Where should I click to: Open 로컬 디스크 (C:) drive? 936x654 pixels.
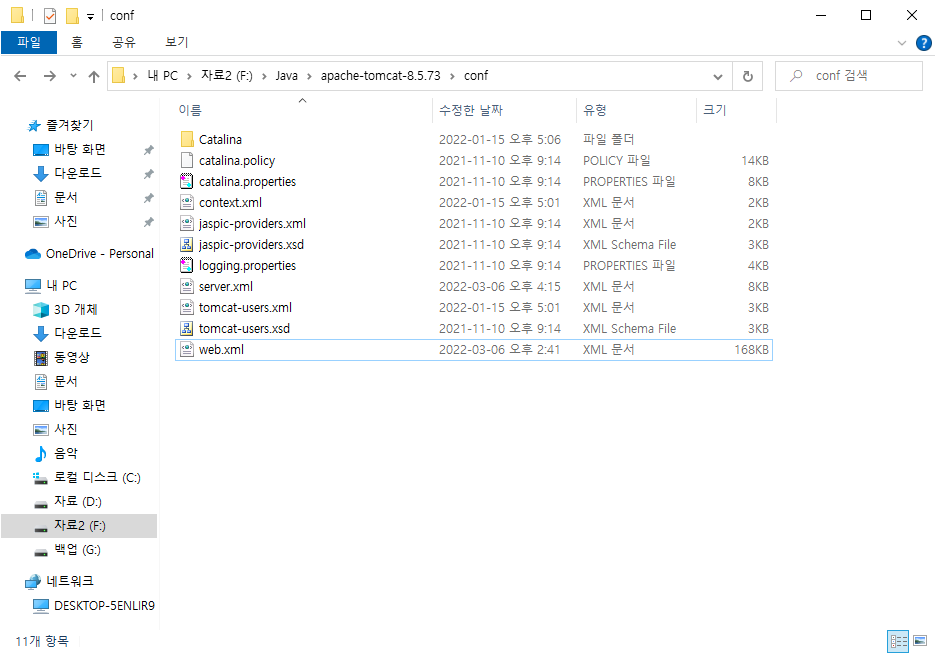[97, 477]
